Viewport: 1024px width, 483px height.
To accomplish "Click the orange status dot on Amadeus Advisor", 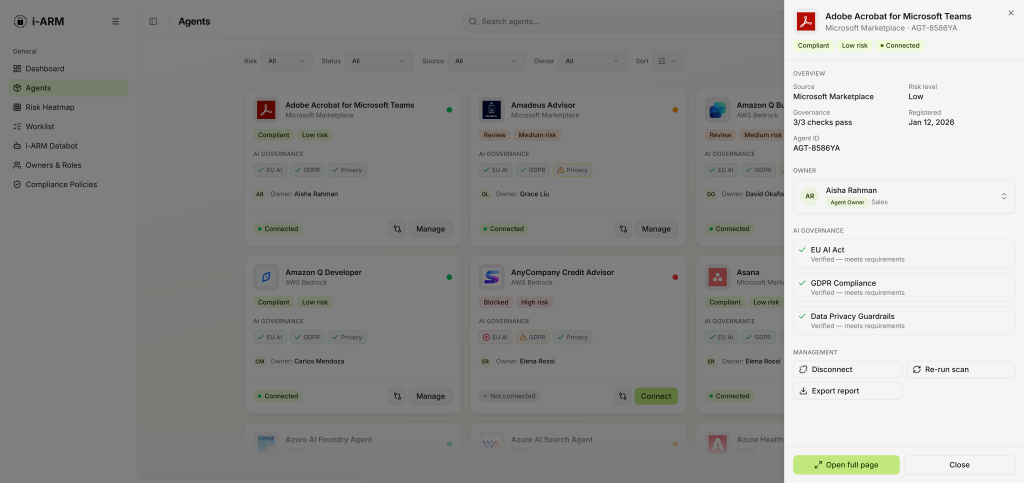I will [675, 110].
